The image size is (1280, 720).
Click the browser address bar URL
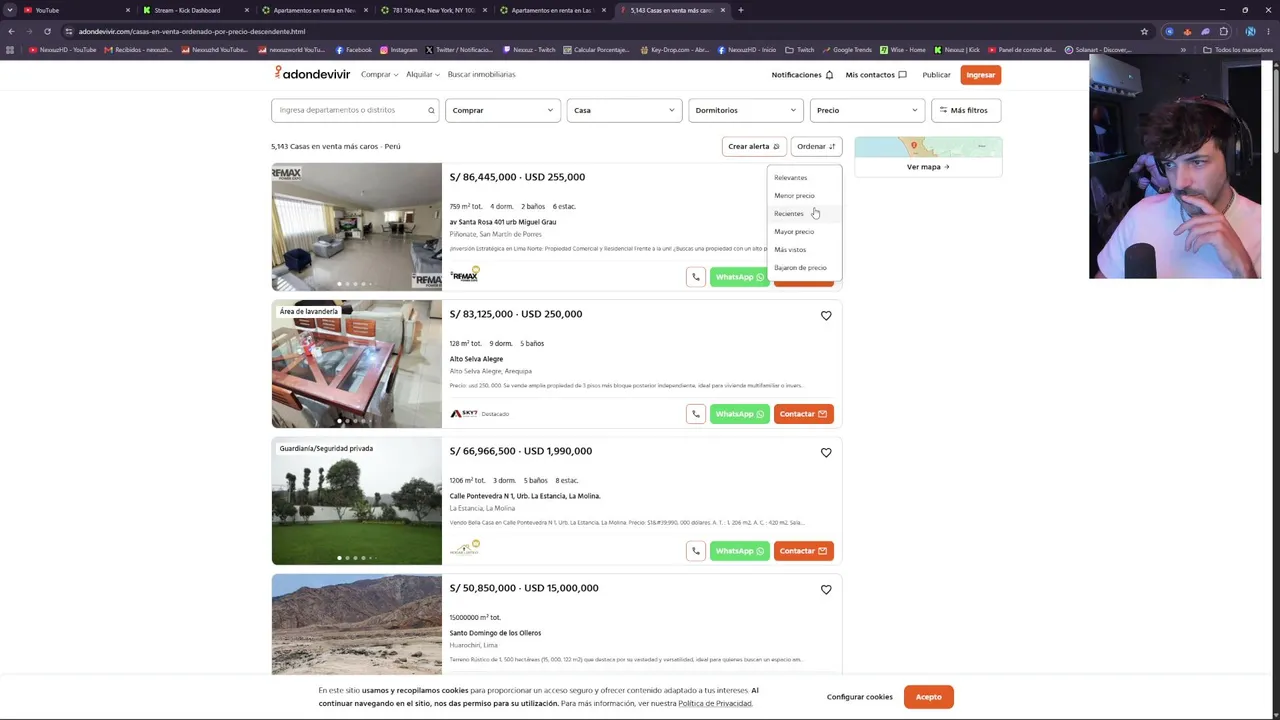(192, 31)
